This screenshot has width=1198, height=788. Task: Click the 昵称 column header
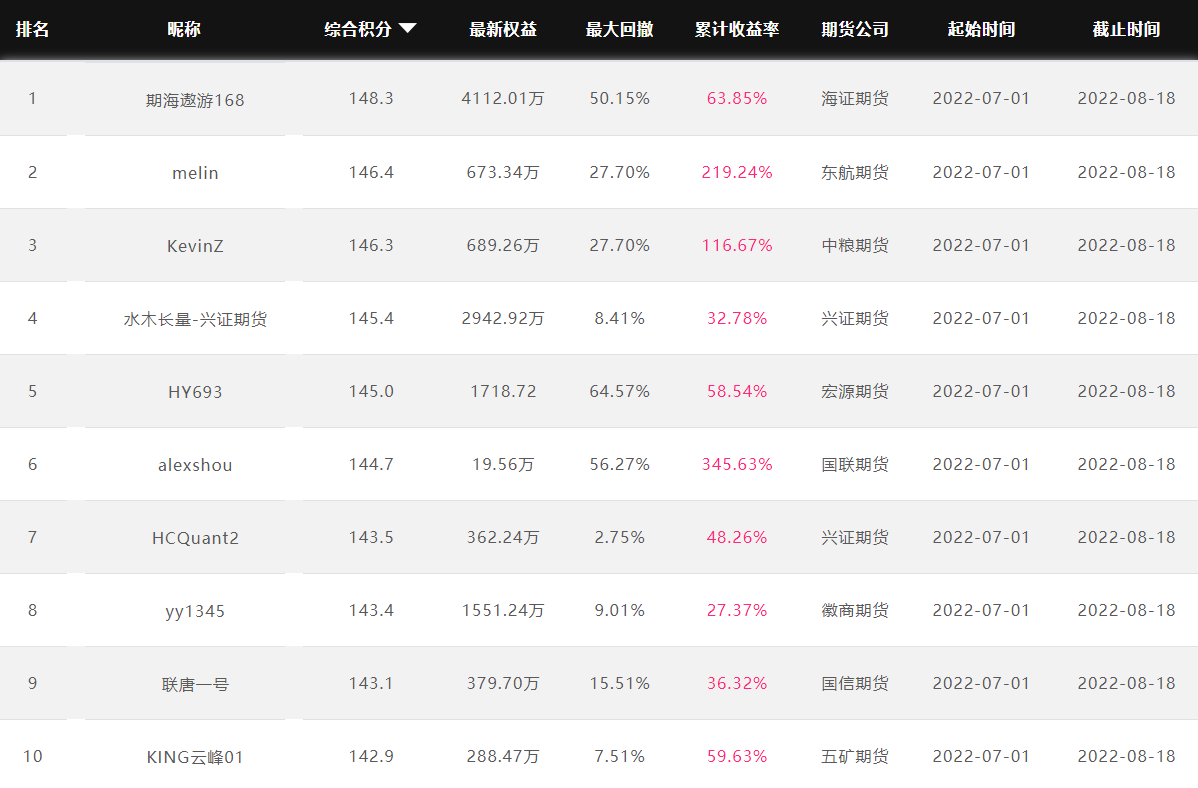(184, 29)
